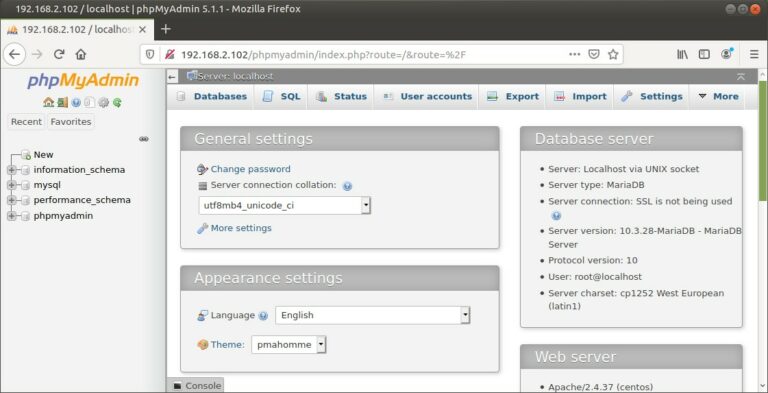Click the navigation reload green icon
Screen dimensions: 768x393
coord(117,102)
